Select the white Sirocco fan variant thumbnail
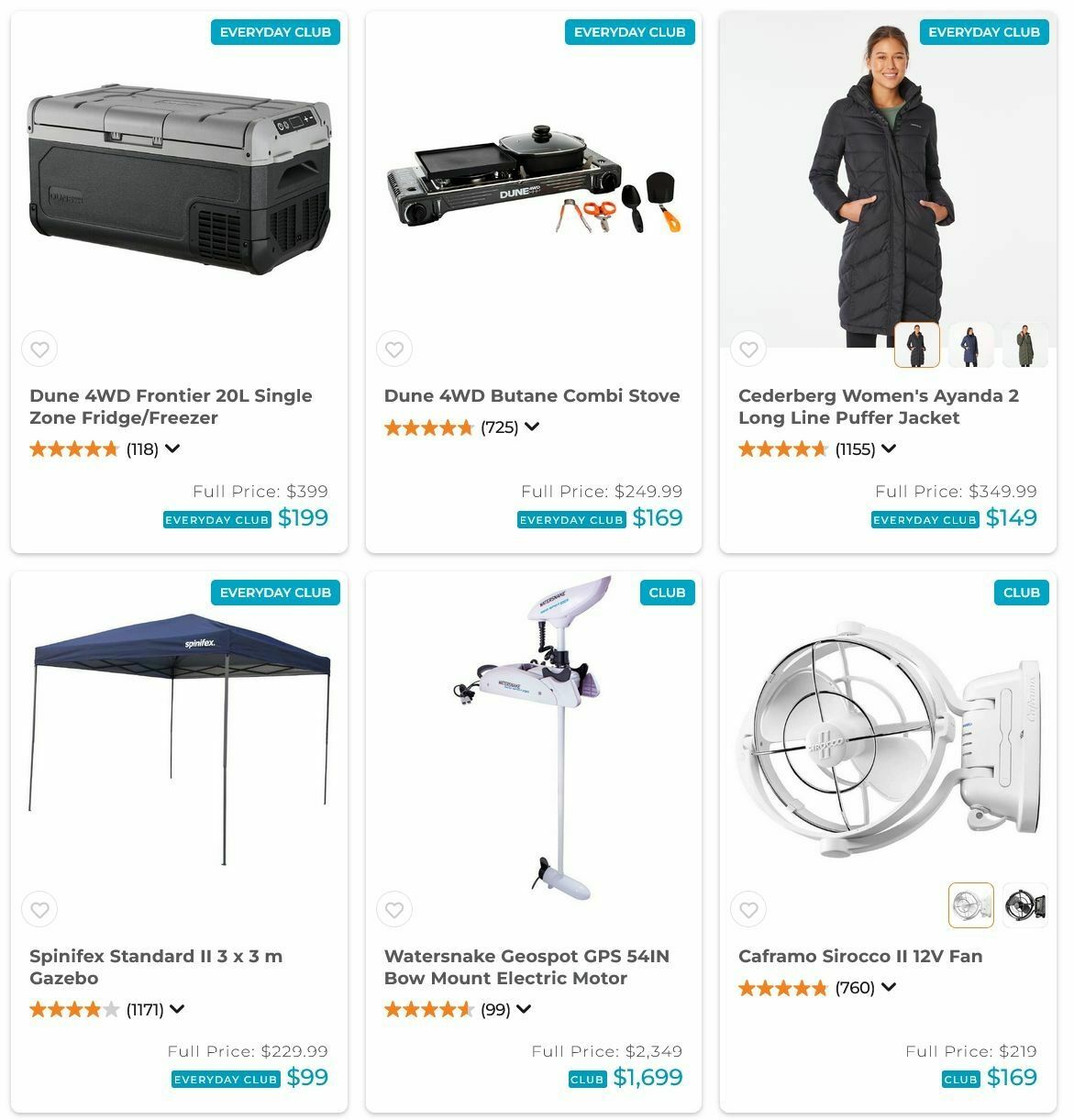Viewport: 1074px width, 1120px height. [970, 905]
